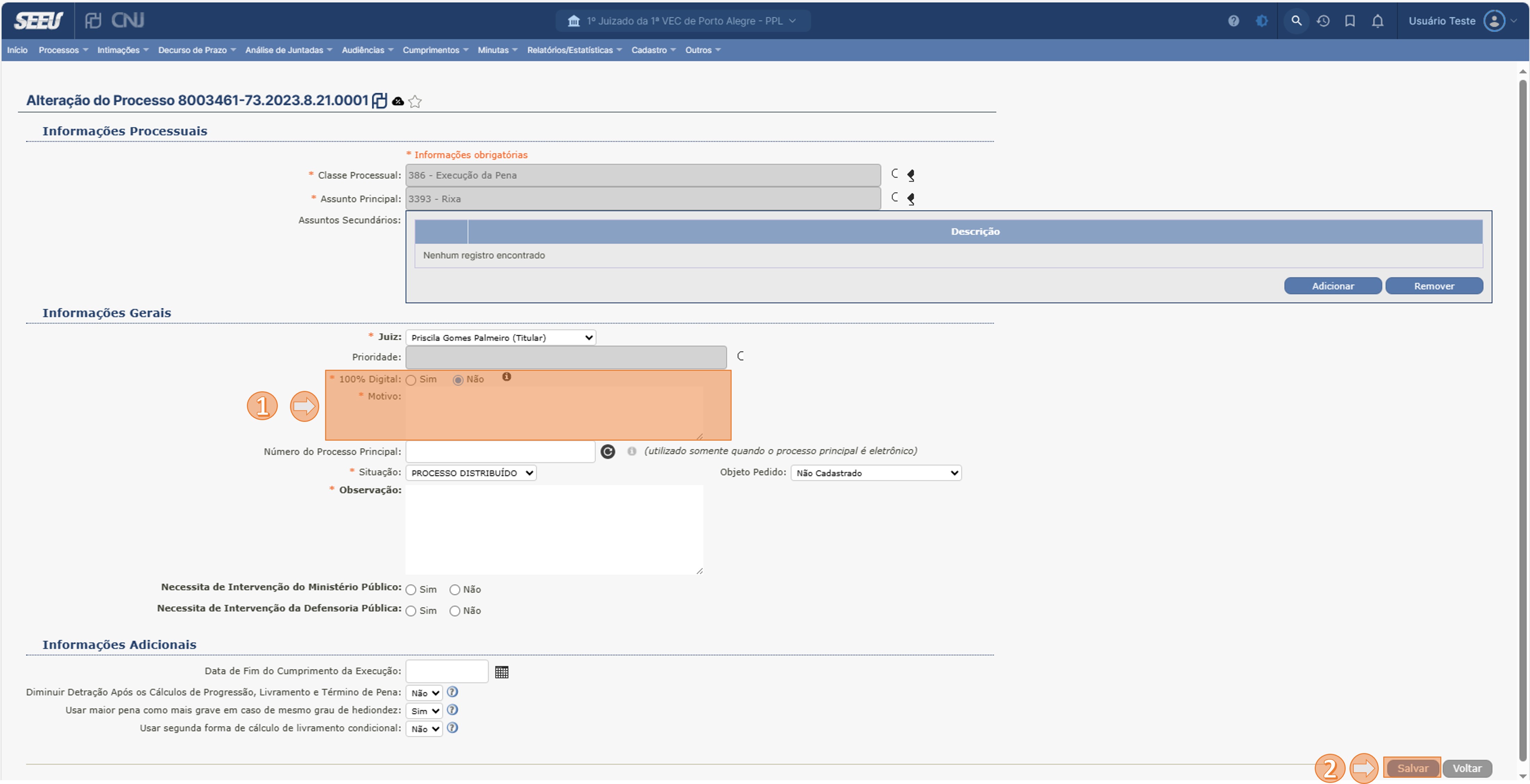Toggle the theme brightness icon
The height and width of the screenshot is (784, 1530).
[1262, 21]
